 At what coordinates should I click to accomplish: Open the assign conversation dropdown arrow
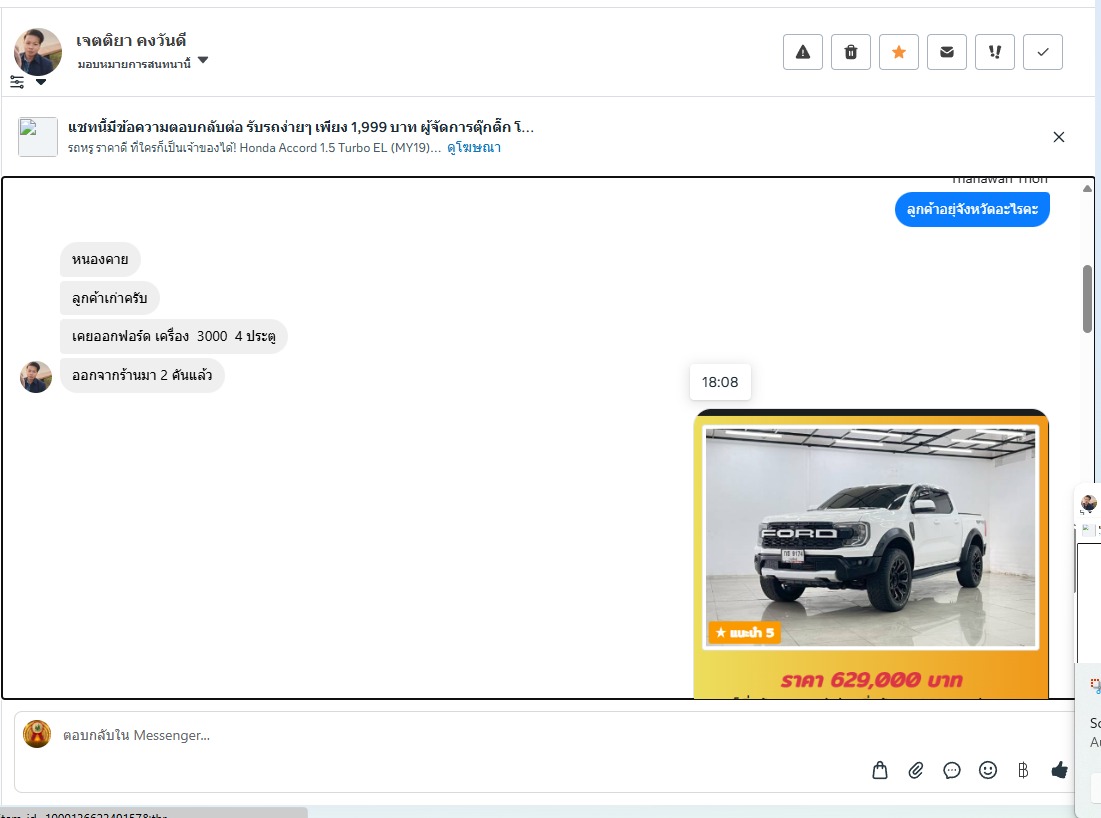coord(203,60)
